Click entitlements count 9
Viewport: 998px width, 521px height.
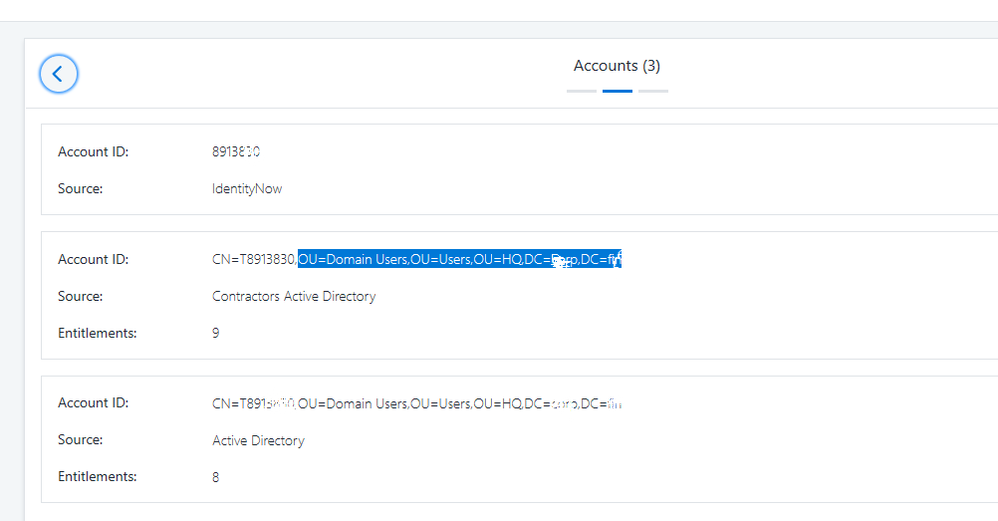tap(216, 333)
